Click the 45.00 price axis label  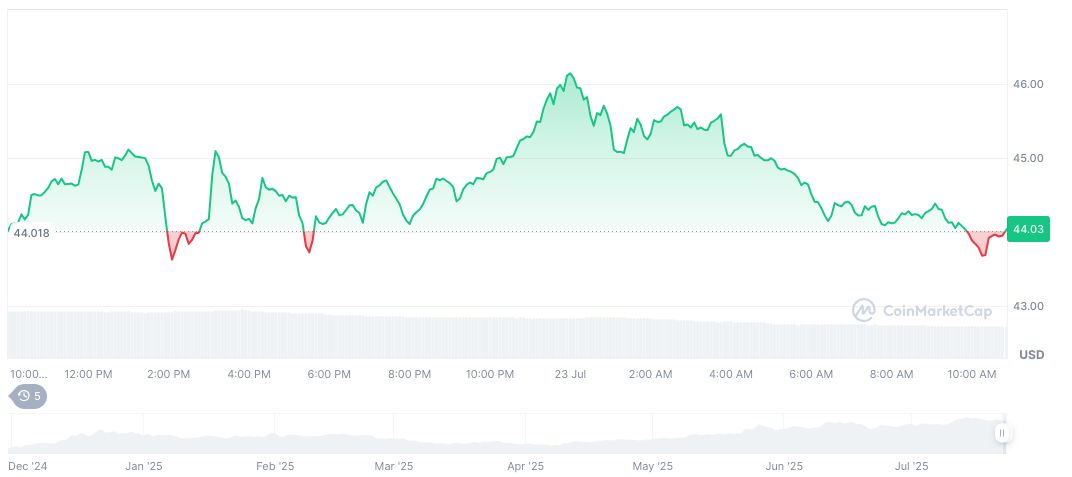1028,158
